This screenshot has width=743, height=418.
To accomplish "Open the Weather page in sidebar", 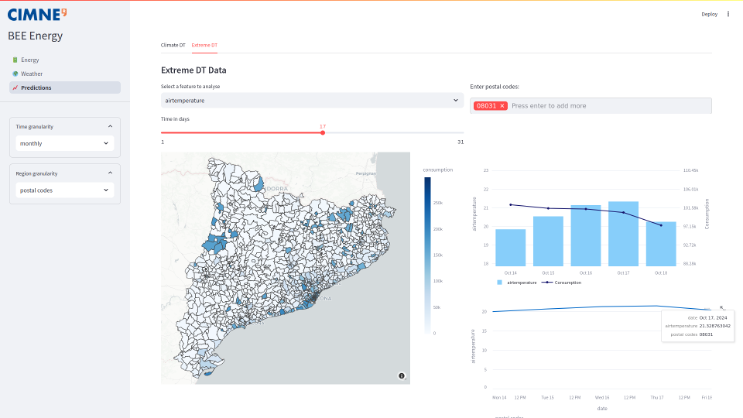I will point(31,73).
